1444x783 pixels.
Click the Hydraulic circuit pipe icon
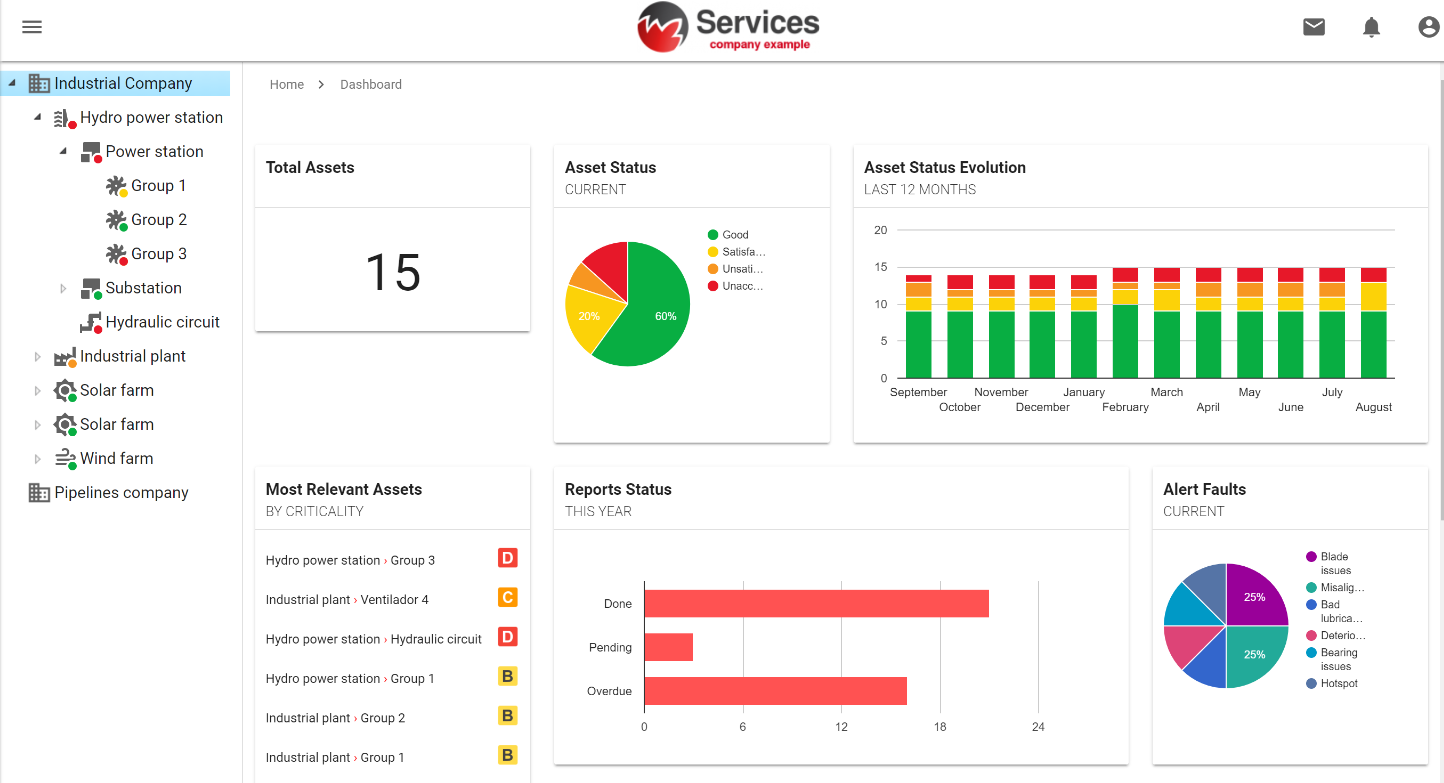pyautogui.click(x=91, y=323)
